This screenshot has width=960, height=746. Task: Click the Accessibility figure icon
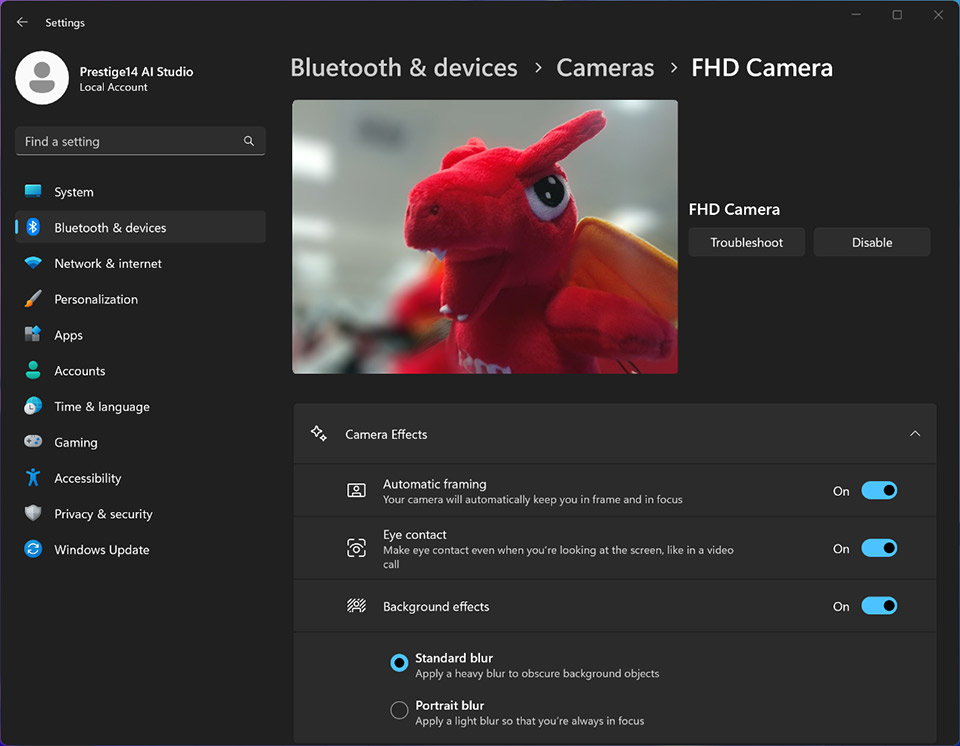(x=33, y=478)
